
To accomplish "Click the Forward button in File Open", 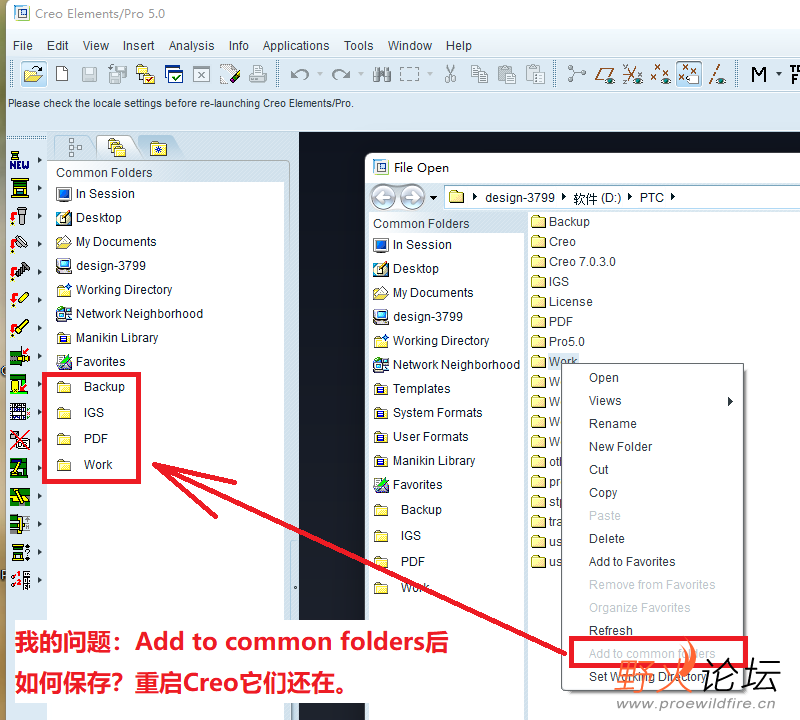I will point(412,197).
